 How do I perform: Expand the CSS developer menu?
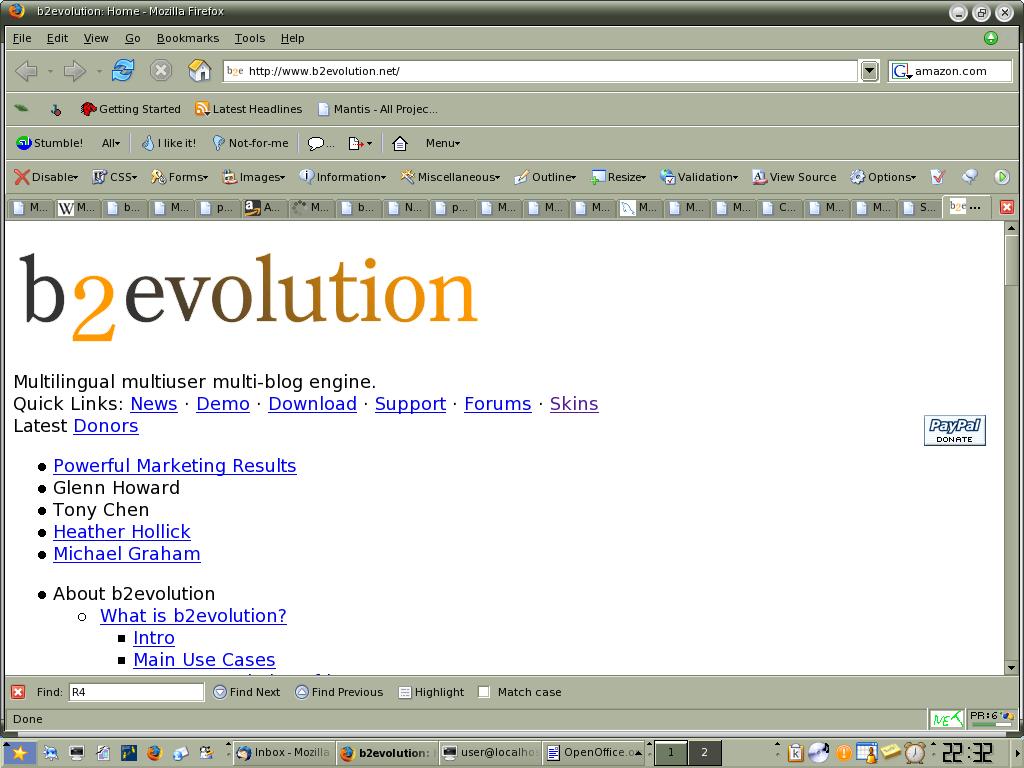pos(115,177)
